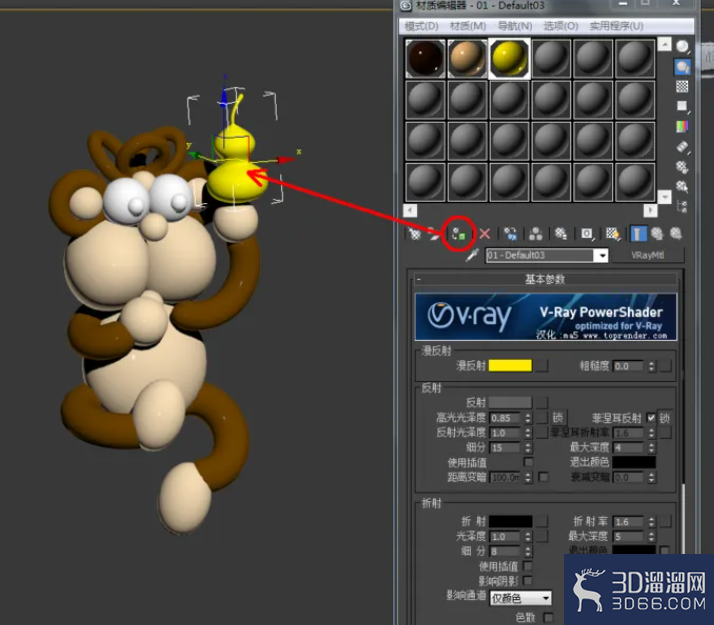Click the Go to Parent icon
The image size is (714, 625).
tap(657, 234)
